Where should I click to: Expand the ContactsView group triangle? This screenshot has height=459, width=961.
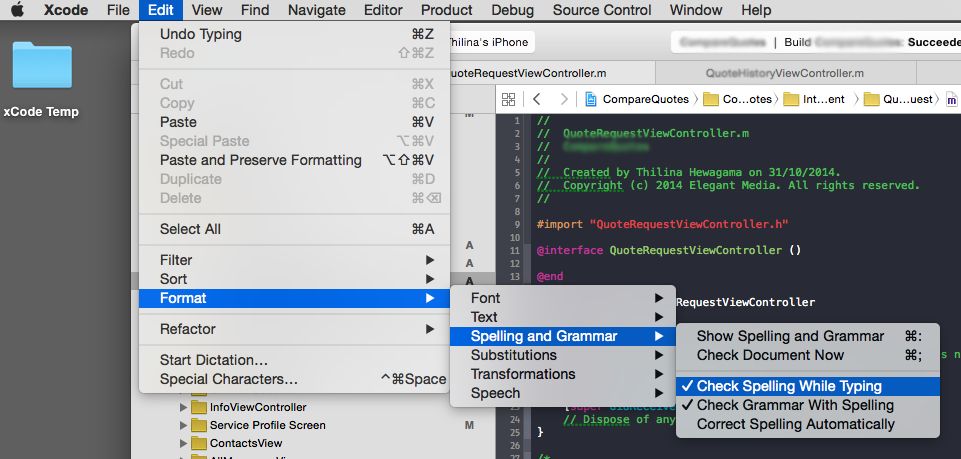point(183,443)
